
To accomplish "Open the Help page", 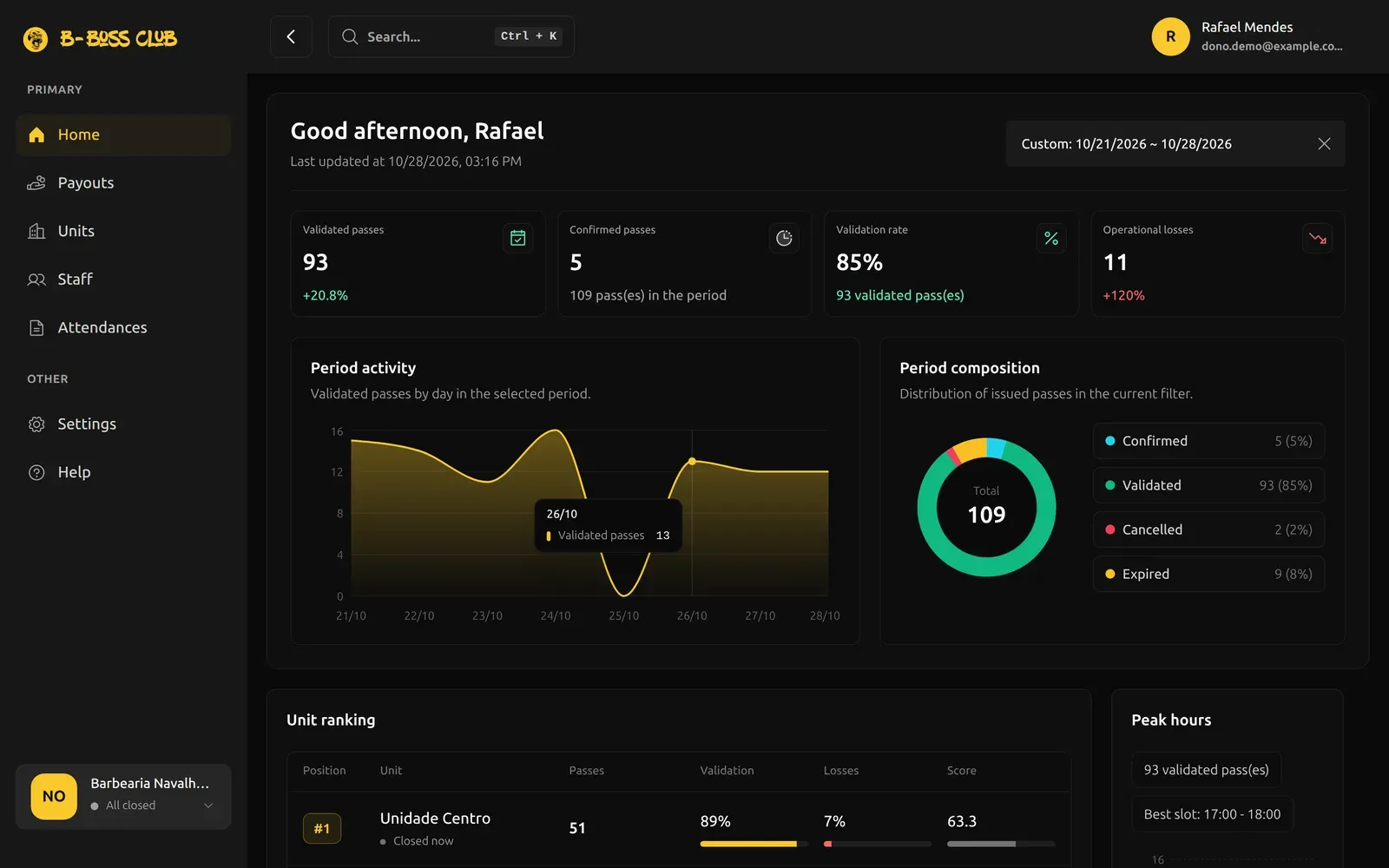I will pyautogui.click(x=123, y=472).
